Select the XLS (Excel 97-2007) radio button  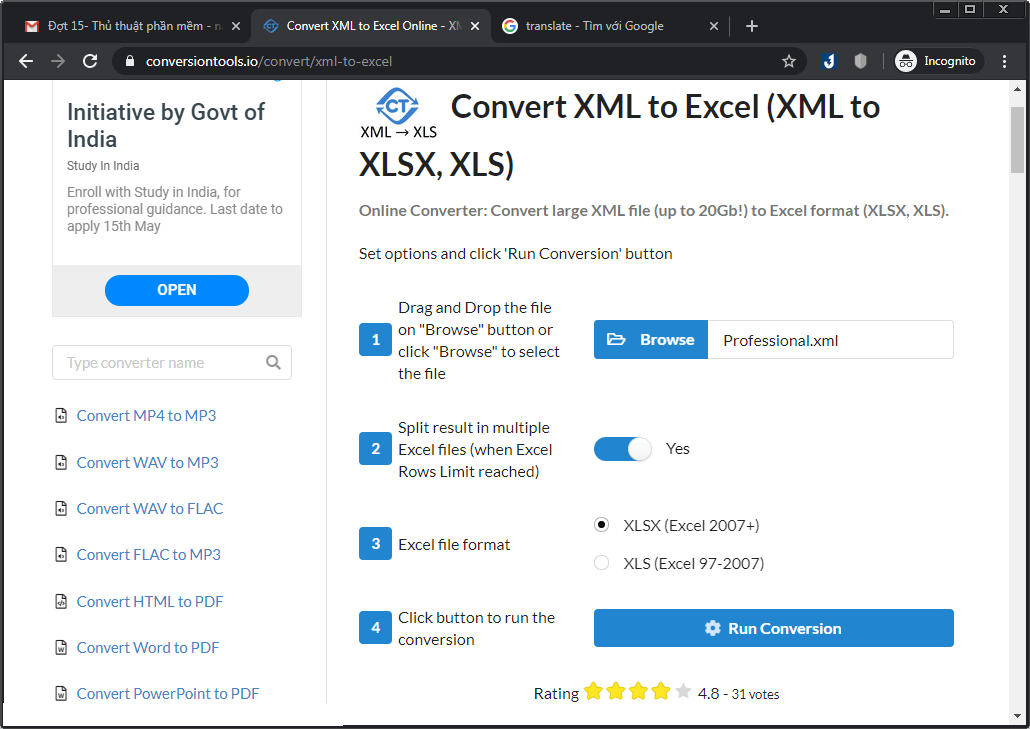tap(601, 562)
